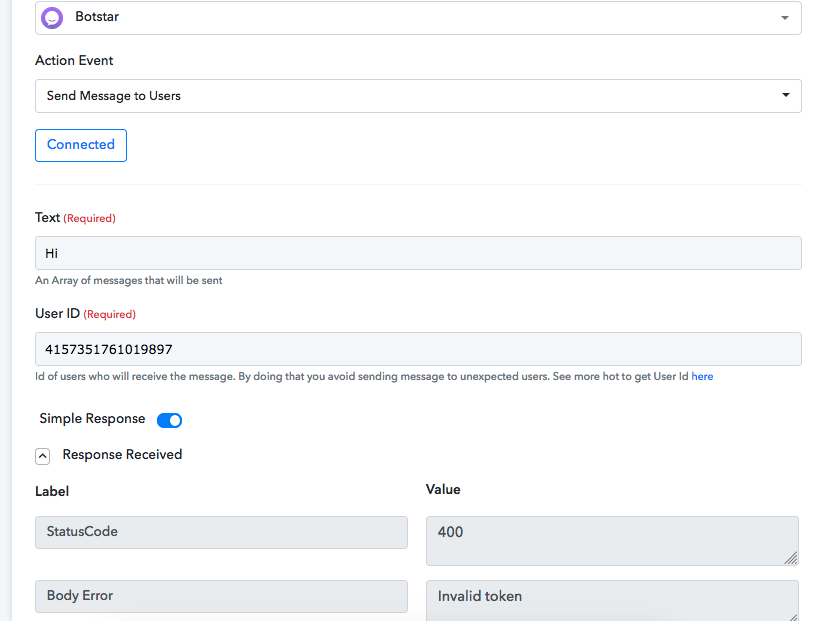Click the User ID input field

pyautogui.click(x=418, y=349)
